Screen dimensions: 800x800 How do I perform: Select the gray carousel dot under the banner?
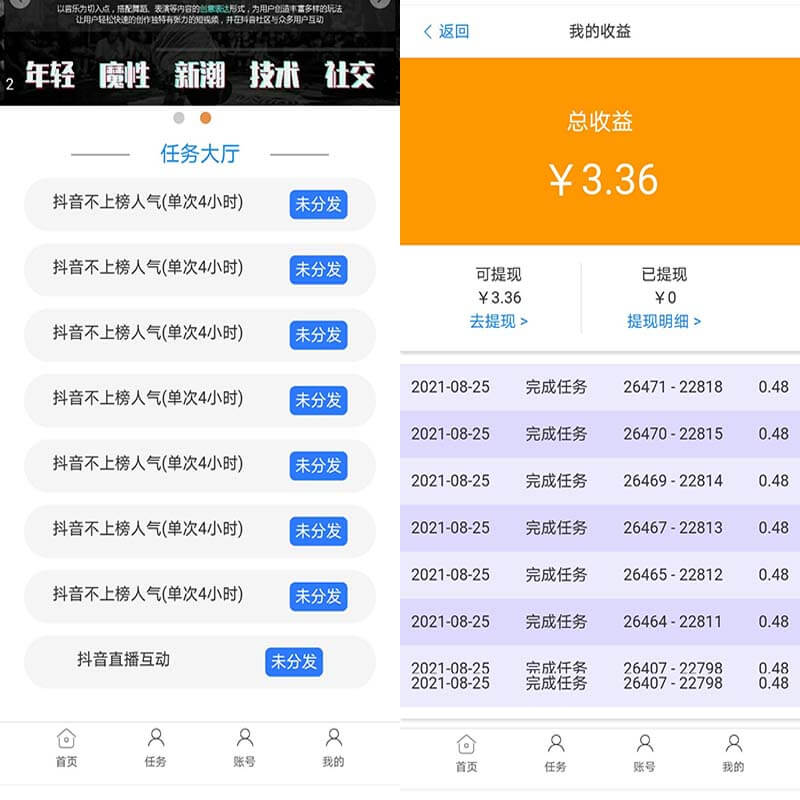pos(179,118)
